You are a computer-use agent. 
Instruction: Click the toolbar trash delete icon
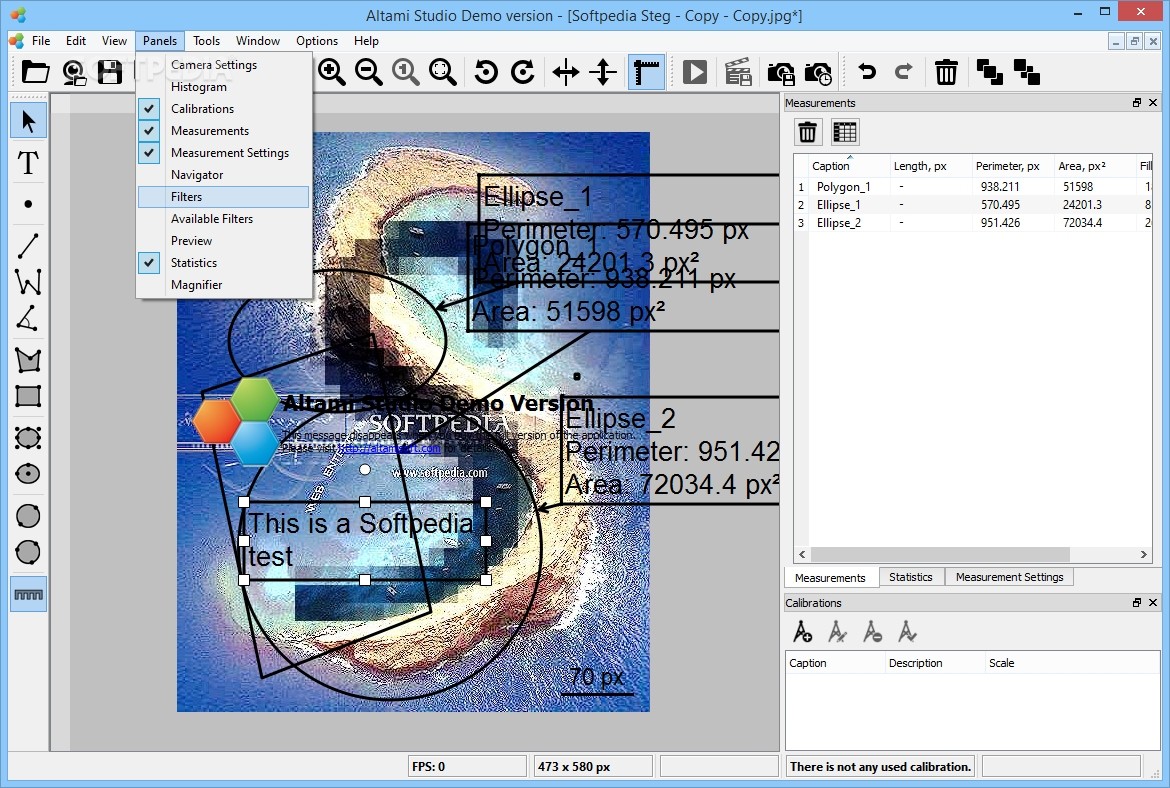tap(946, 72)
